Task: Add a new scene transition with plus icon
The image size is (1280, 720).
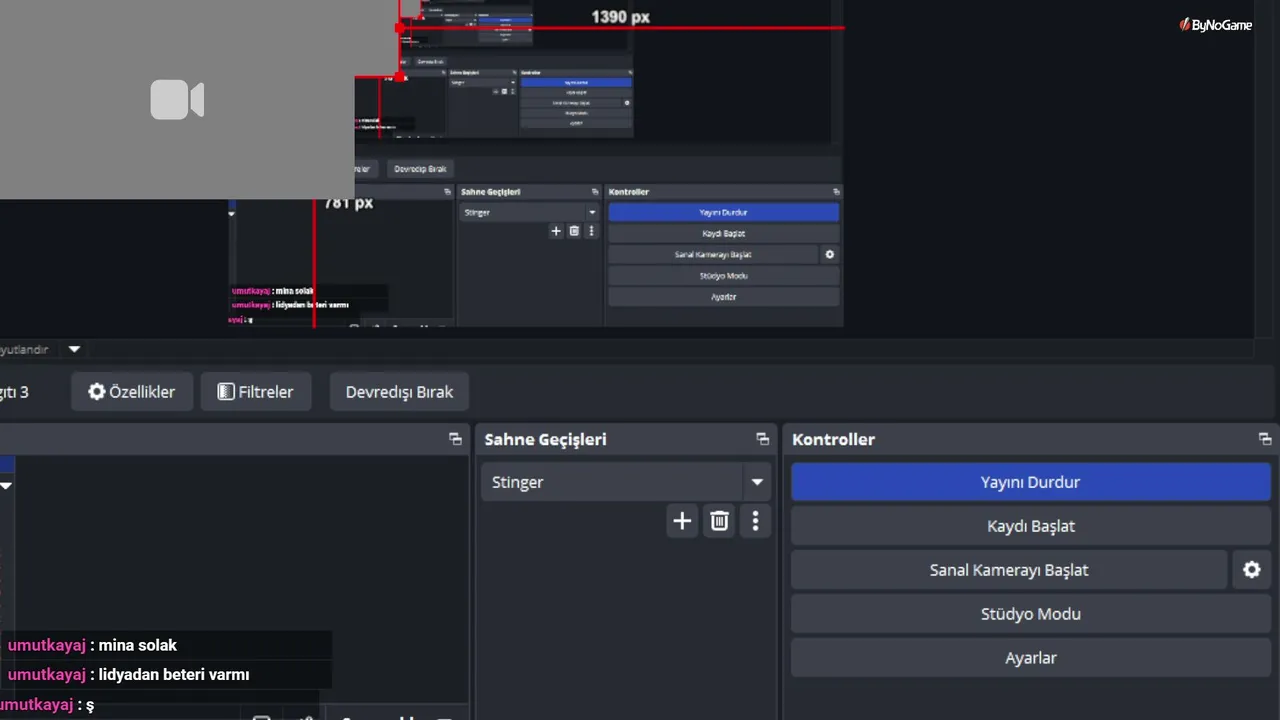Action: coord(682,521)
